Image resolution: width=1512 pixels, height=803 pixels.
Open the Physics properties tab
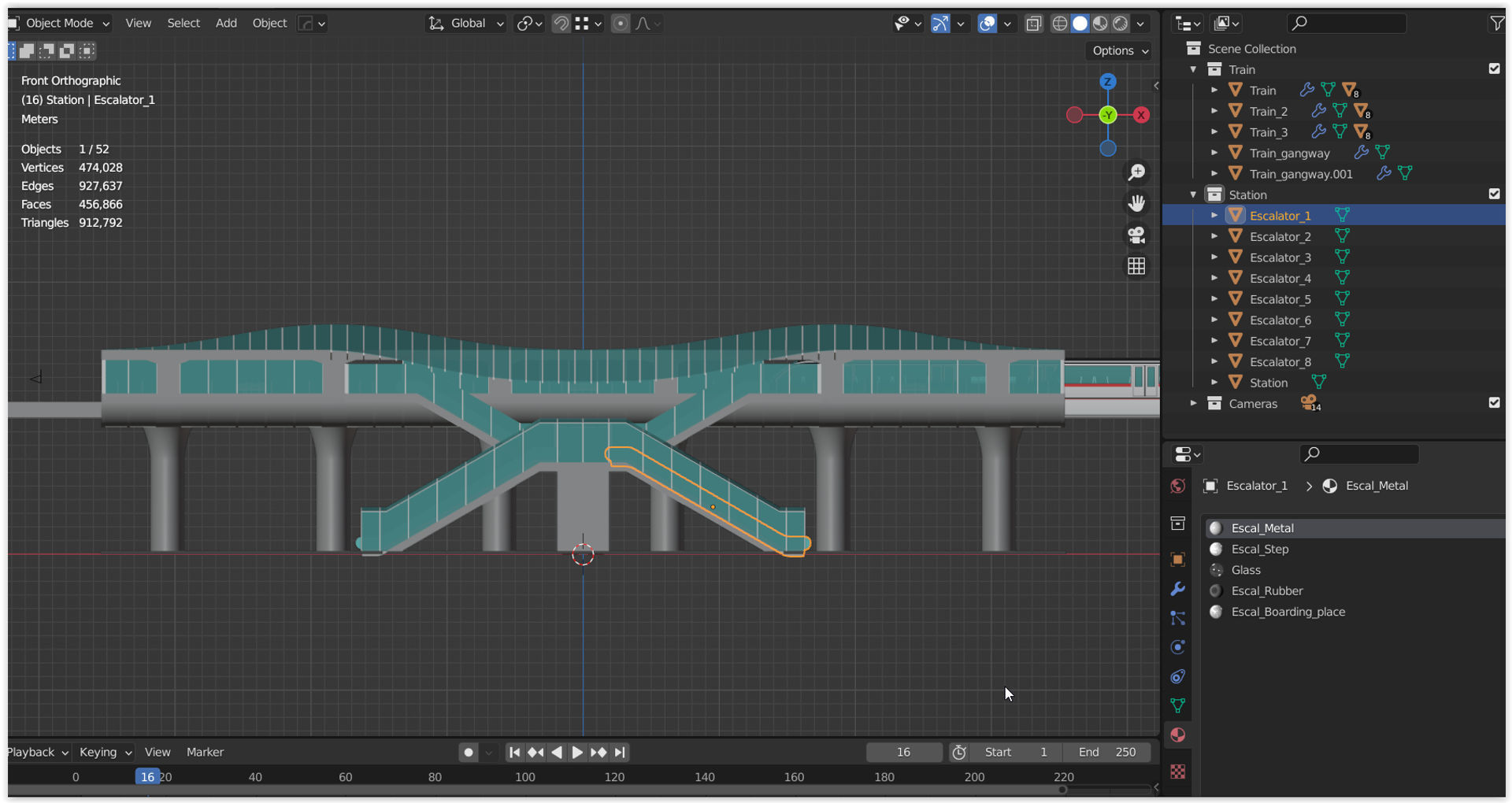(x=1178, y=647)
